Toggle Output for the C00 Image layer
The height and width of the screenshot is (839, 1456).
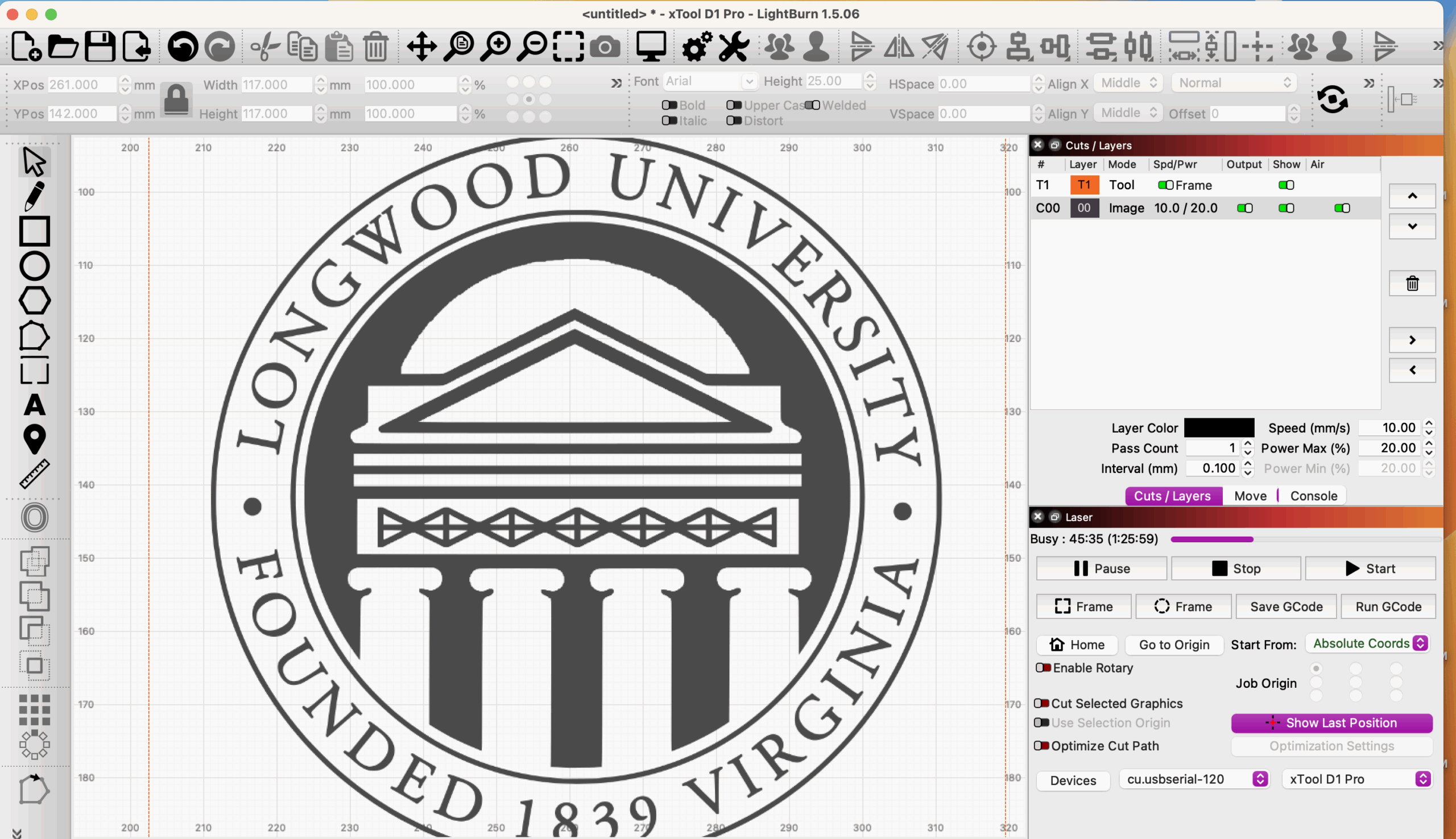point(1244,208)
